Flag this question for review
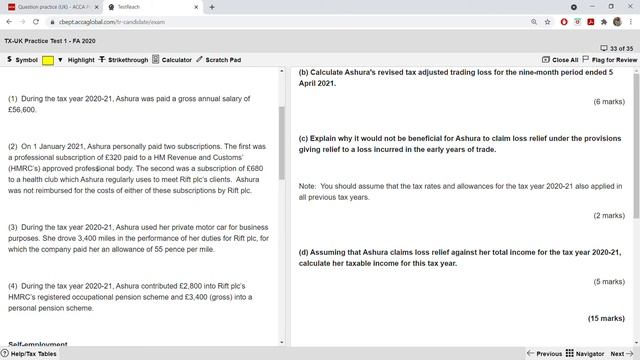This screenshot has width=640, height=360. (610, 60)
